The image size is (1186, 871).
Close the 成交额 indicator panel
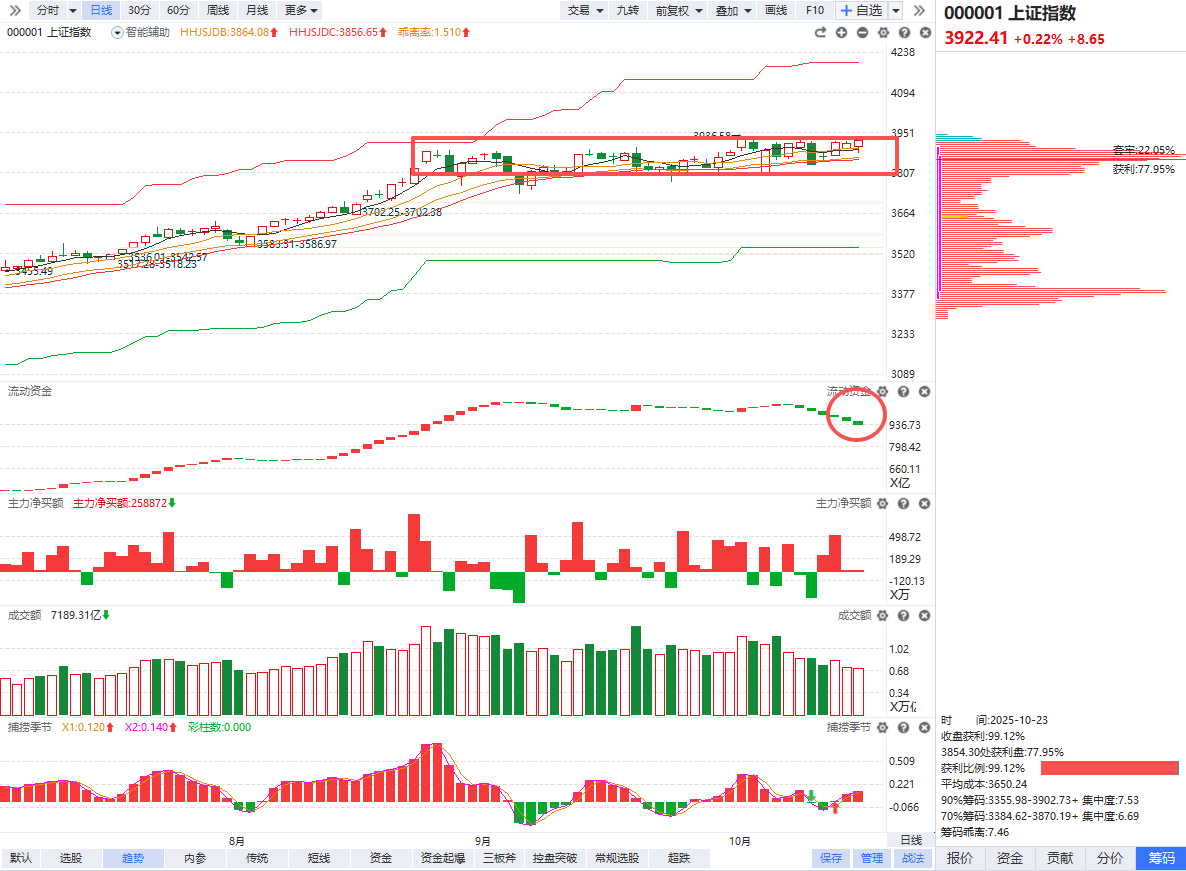(x=924, y=615)
